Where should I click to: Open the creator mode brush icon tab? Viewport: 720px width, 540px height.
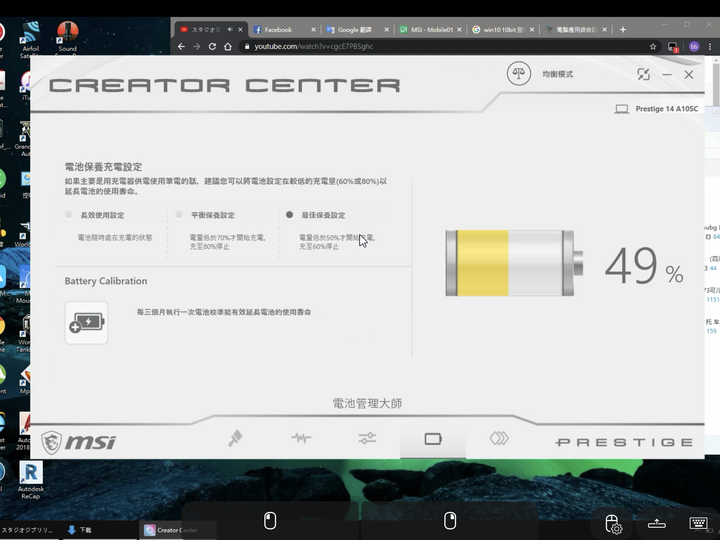click(235, 438)
